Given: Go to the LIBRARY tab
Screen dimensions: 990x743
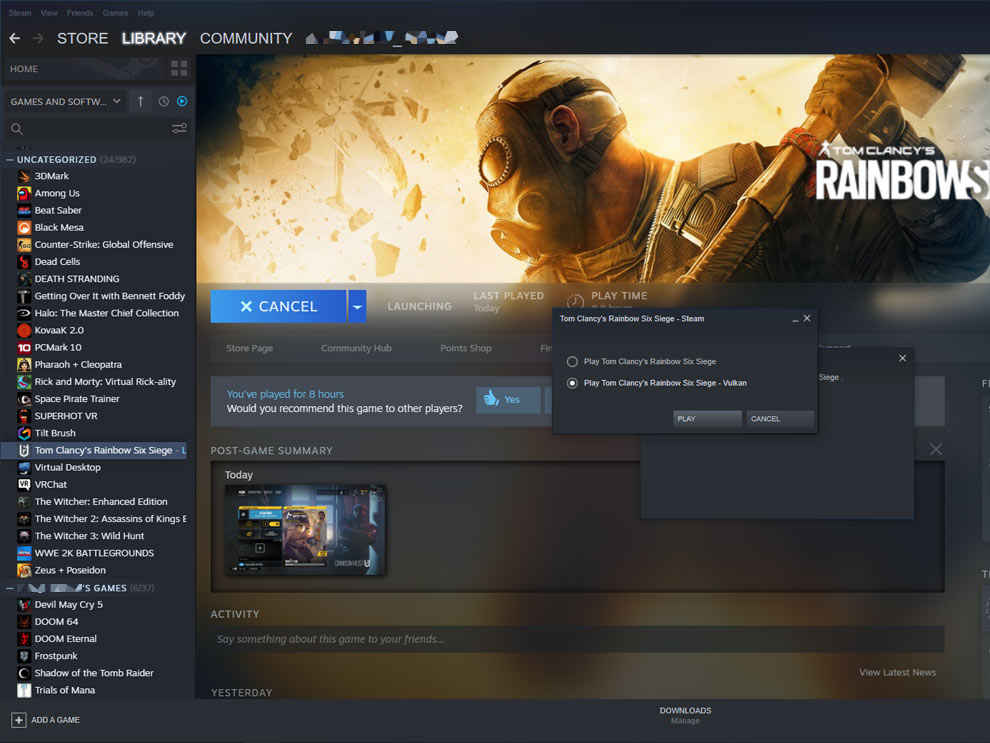Looking at the screenshot, I should tap(153, 39).
